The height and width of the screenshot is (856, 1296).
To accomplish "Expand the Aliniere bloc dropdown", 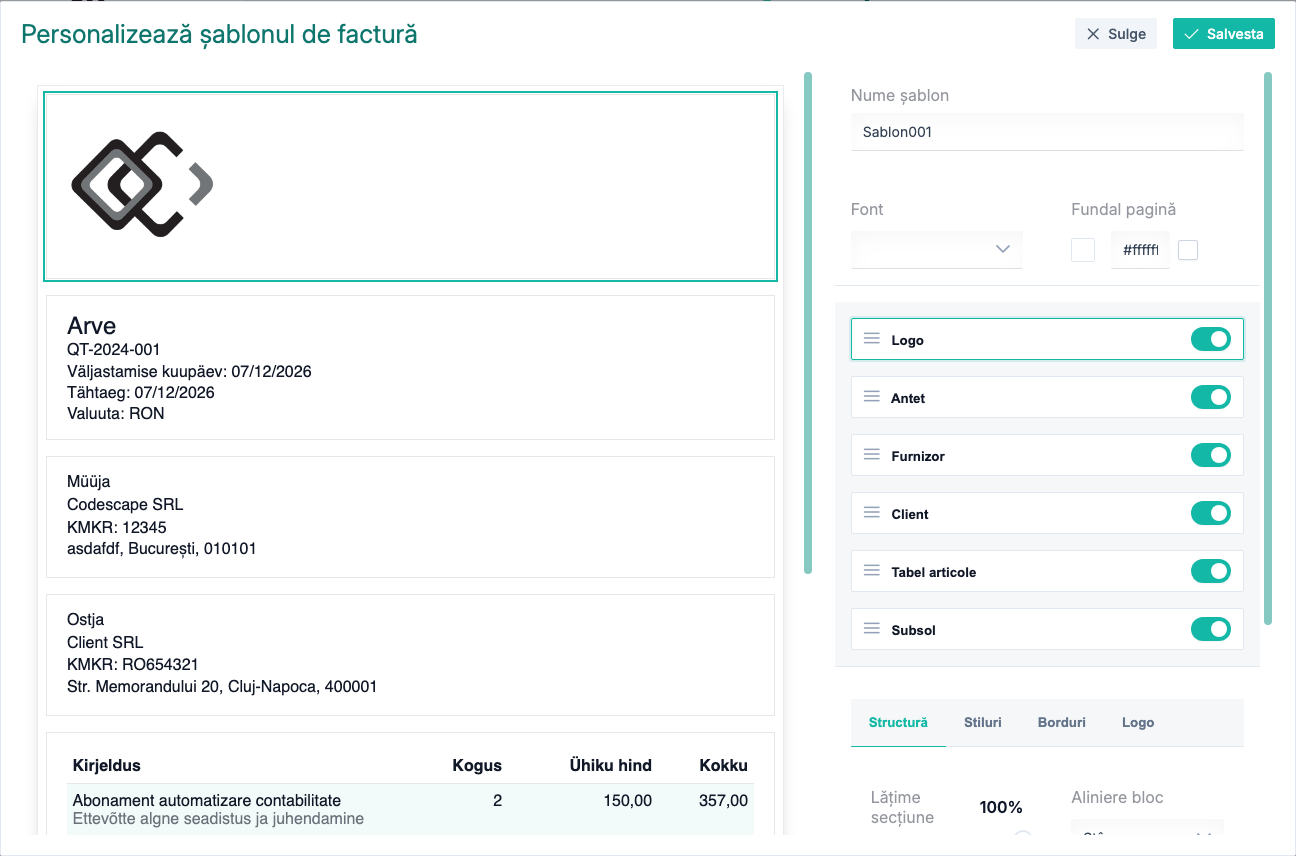I will [1148, 833].
